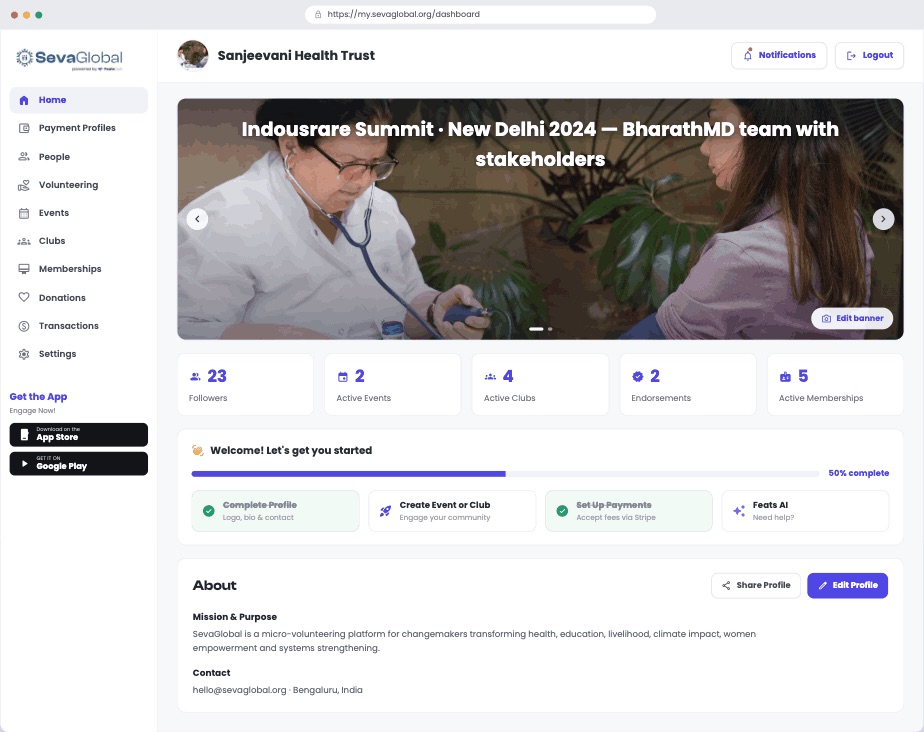
Task: Edit the banner image
Action: 852,318
